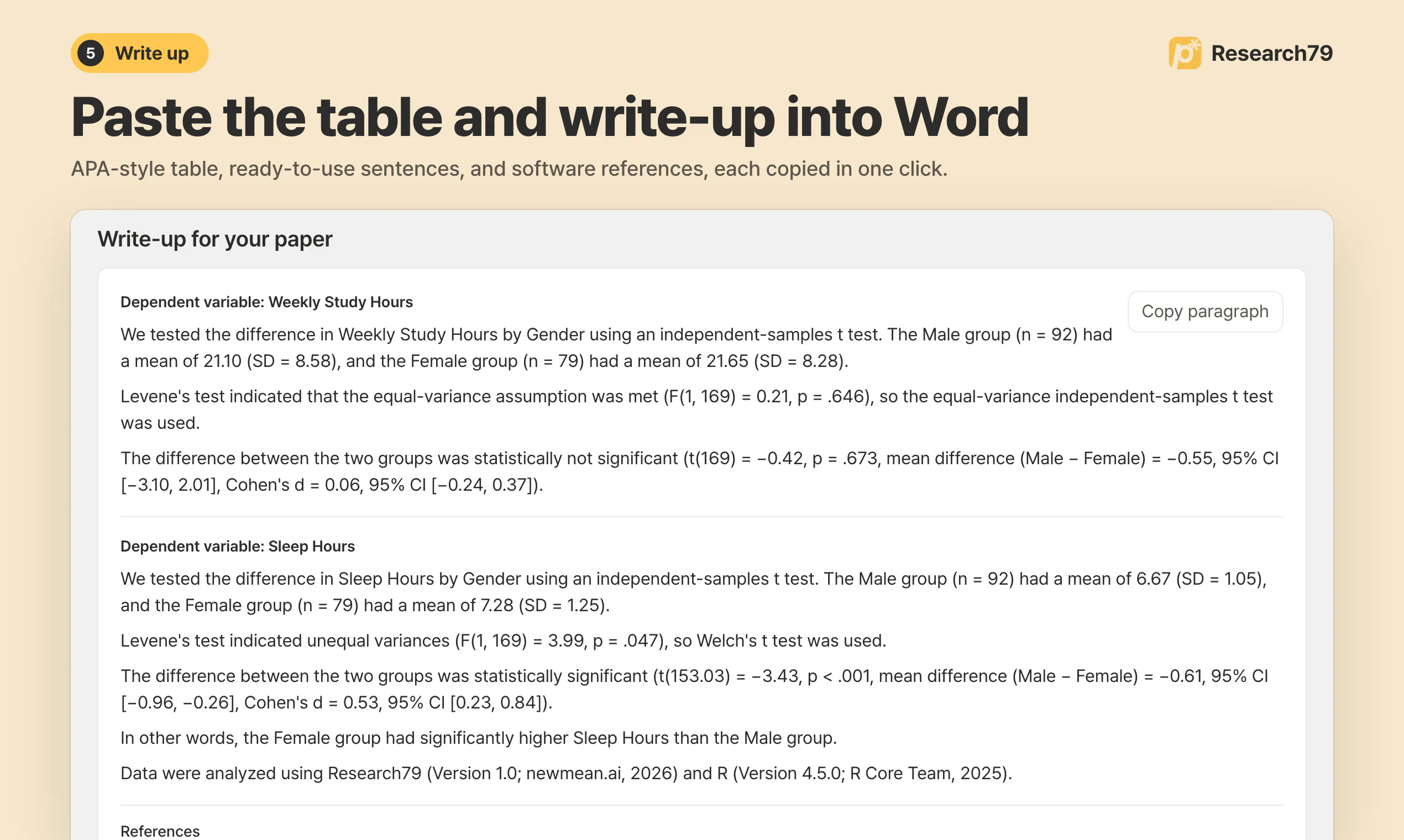Click the Research79 logo icon
The image size is (1404, 840).
click(x=1185, y=53)
